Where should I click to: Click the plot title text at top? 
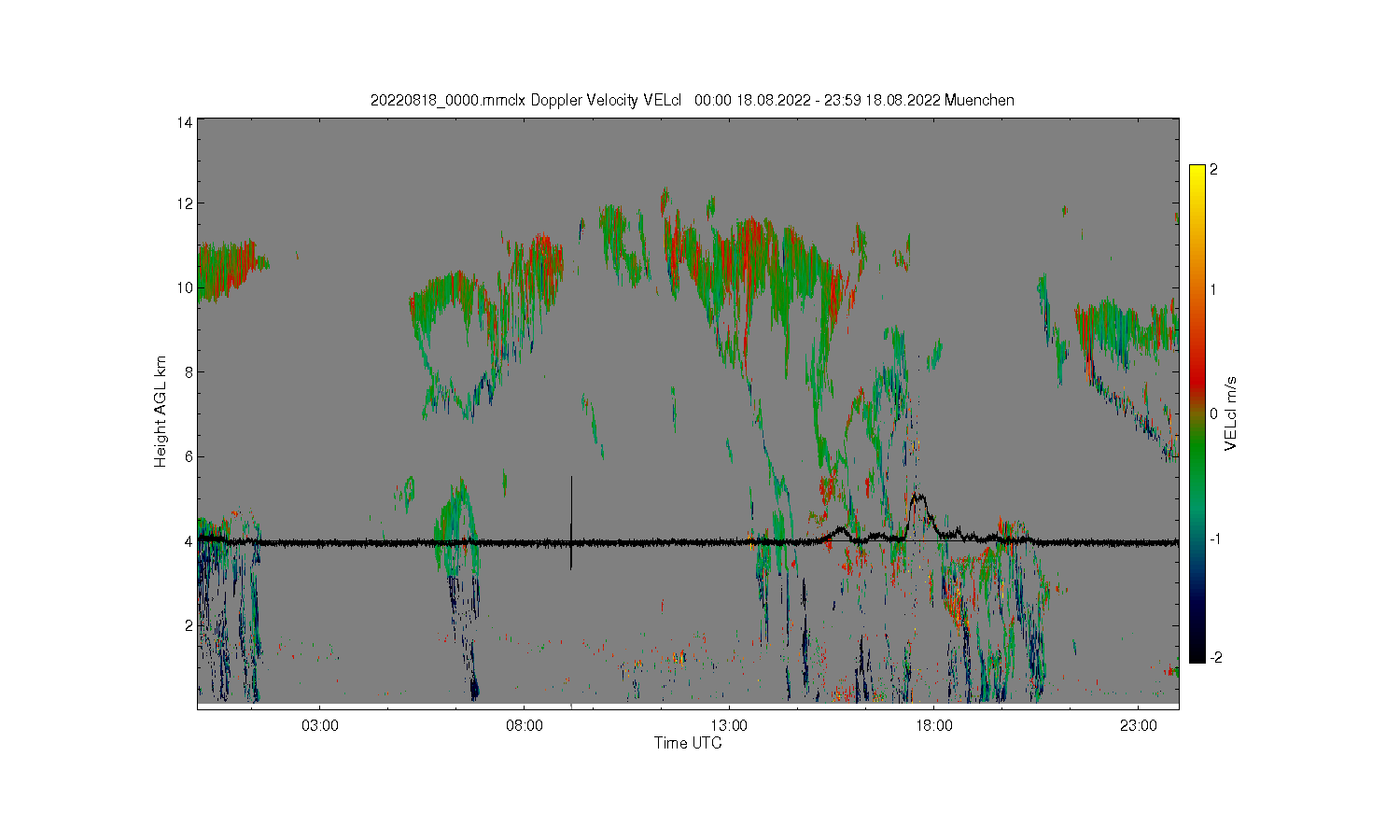(x=692, y=100)
